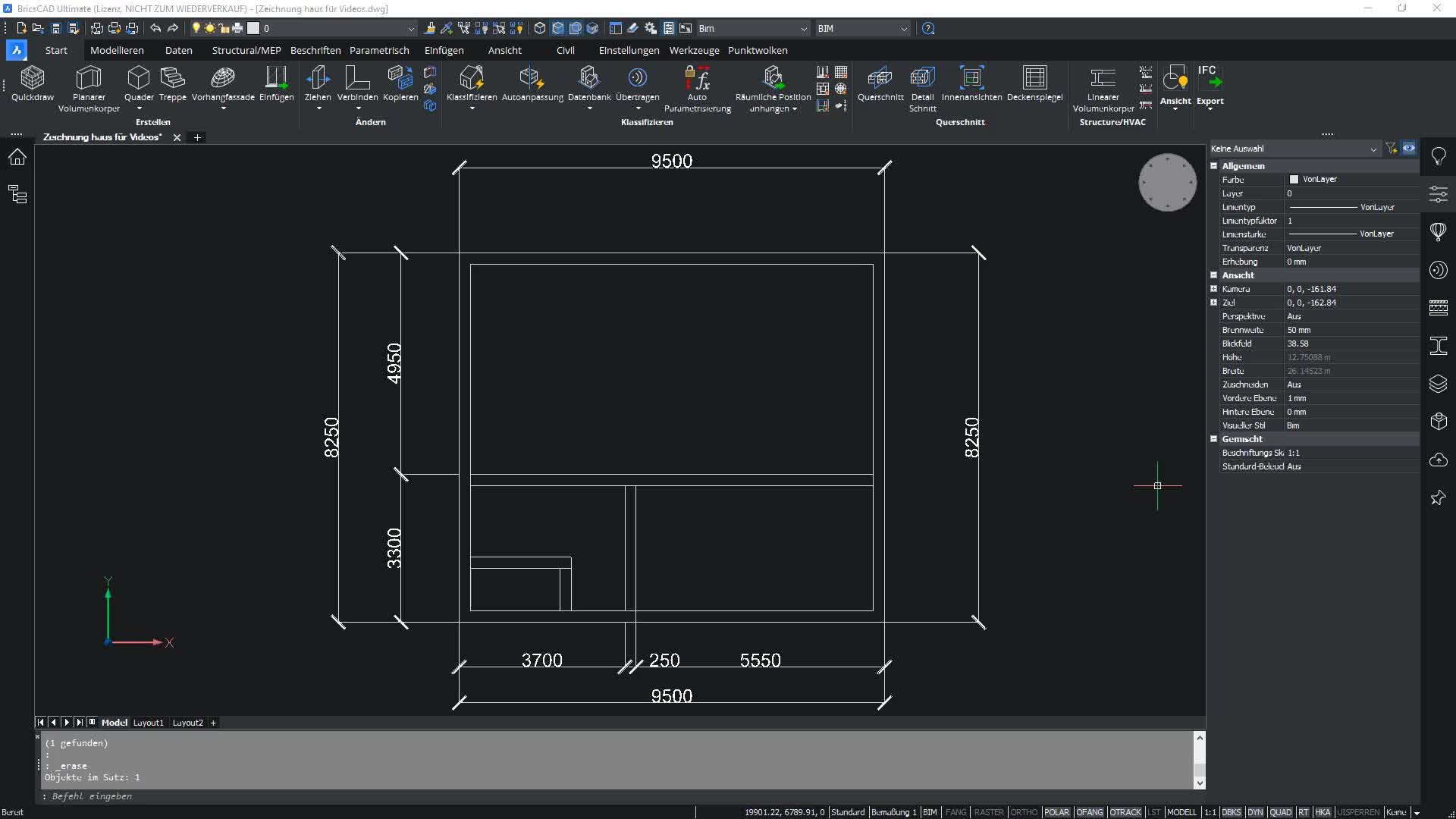
Task: Toggle RASTER grid in status bar
Action: coord(989,812)
